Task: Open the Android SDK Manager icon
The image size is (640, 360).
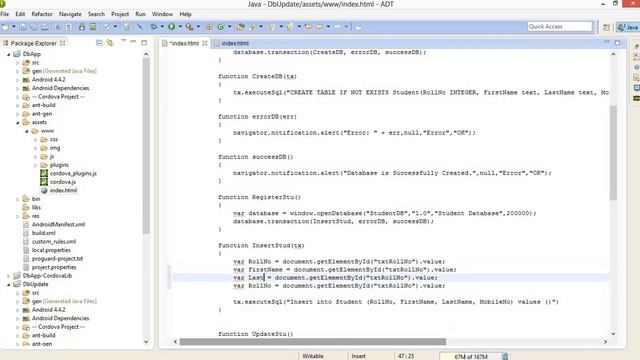Action: (x=82, y=27)
